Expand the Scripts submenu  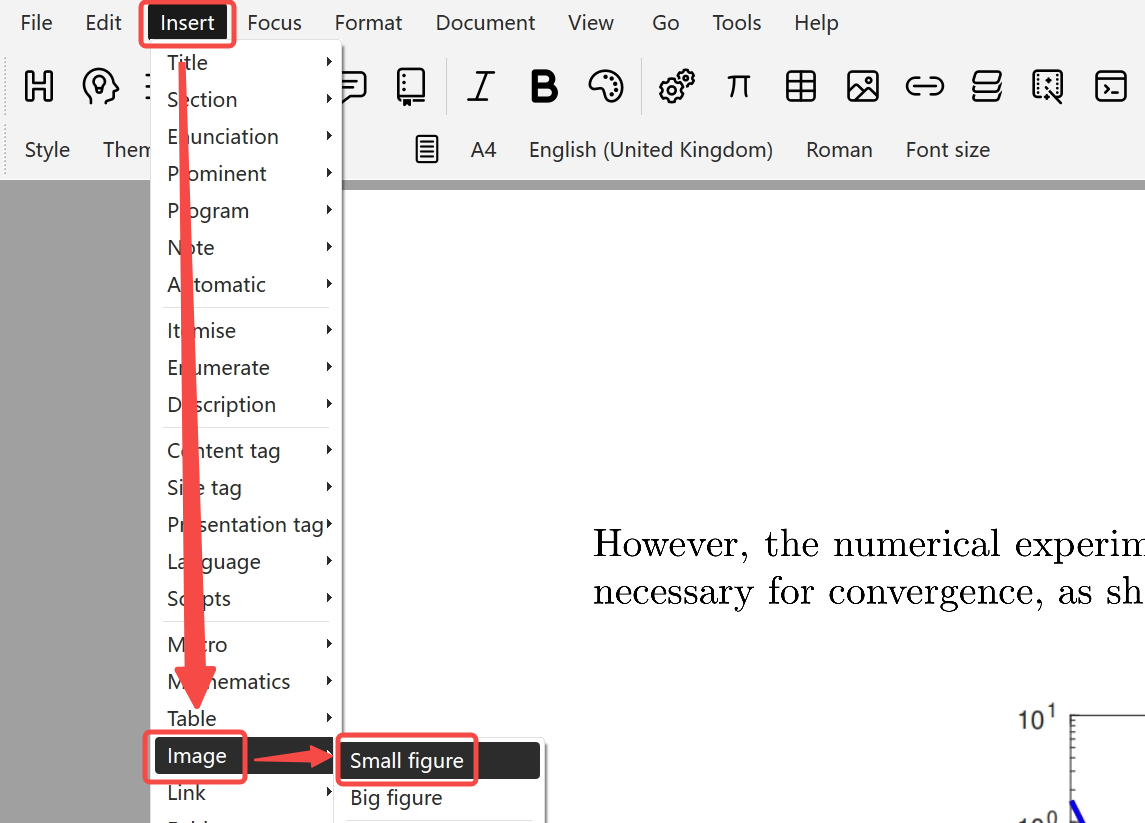[247, 599]
